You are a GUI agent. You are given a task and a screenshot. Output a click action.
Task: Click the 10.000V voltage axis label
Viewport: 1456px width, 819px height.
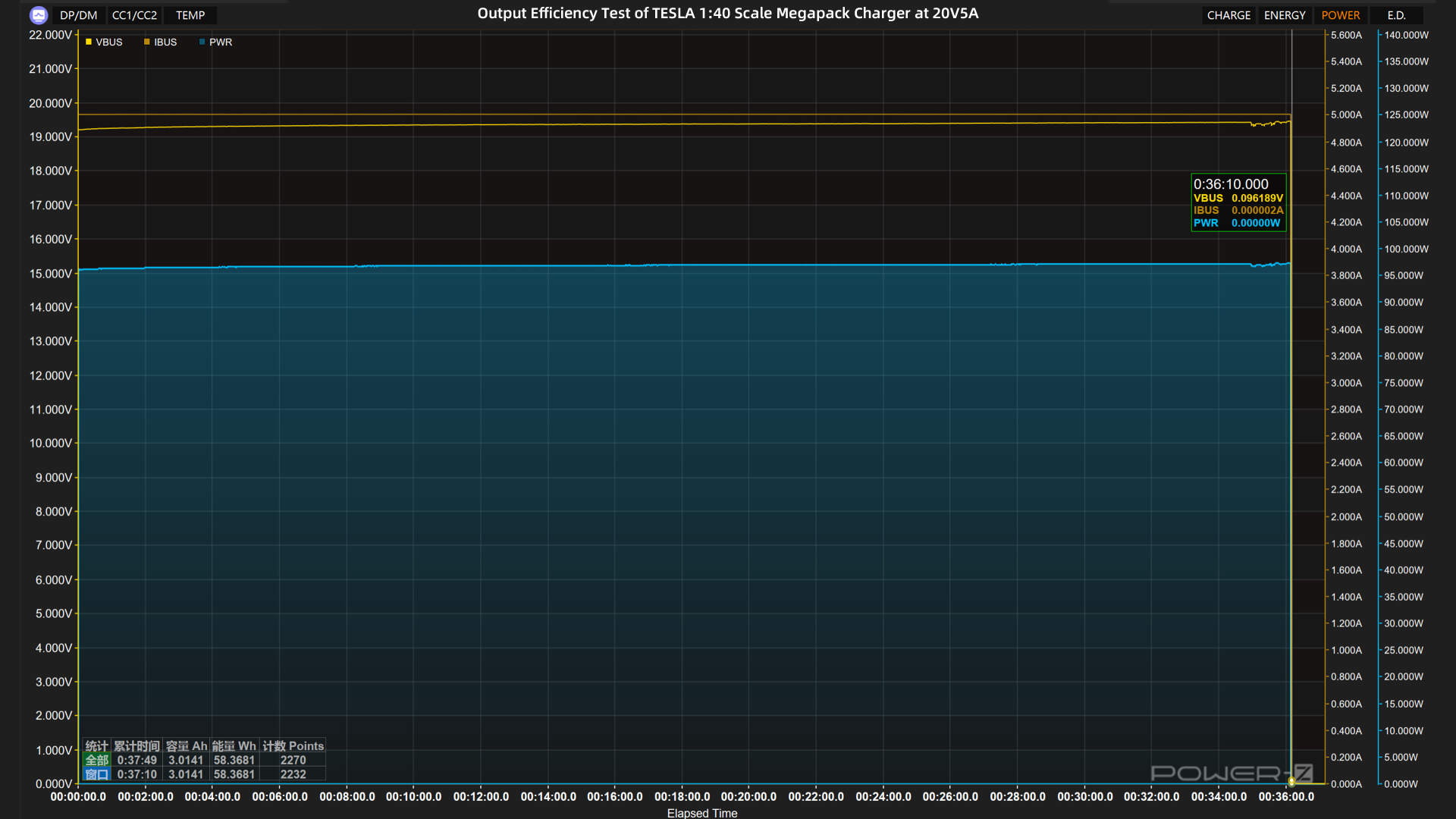click(x=50, y=444)
